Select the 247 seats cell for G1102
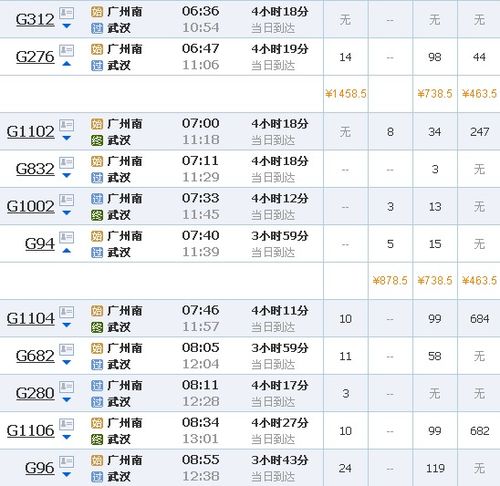 point(479,132)
